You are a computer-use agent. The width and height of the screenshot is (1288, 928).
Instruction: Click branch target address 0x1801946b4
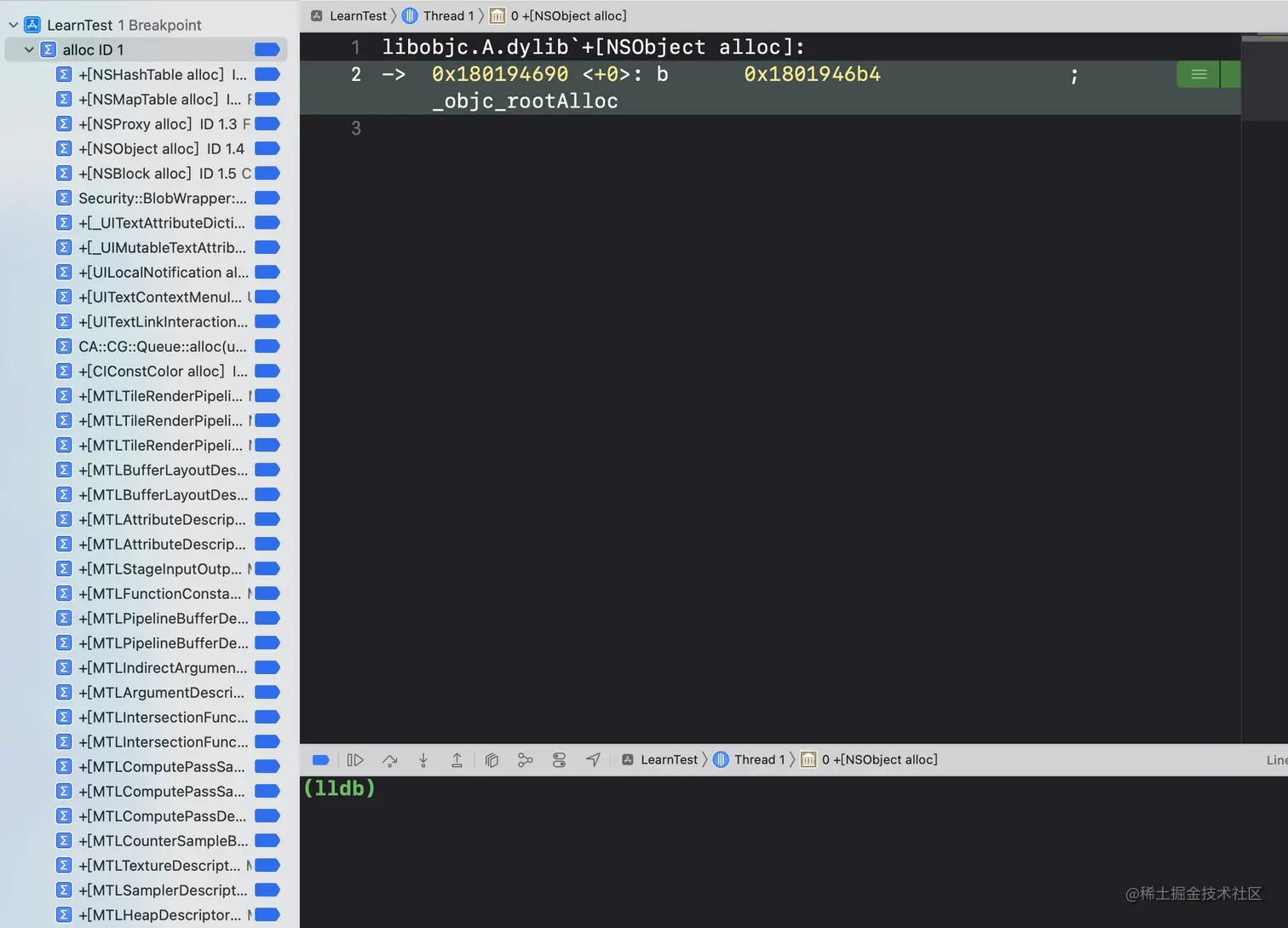click(x=813, y=74)
